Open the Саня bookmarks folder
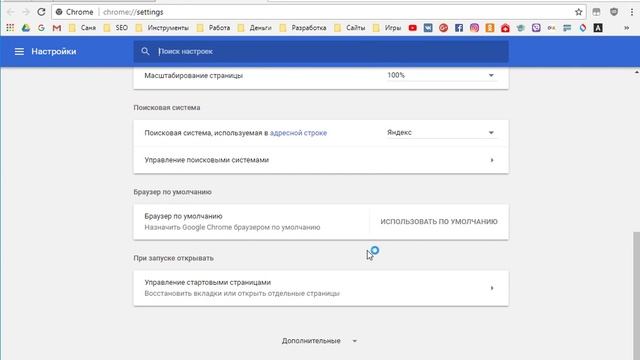 [82, 28]
